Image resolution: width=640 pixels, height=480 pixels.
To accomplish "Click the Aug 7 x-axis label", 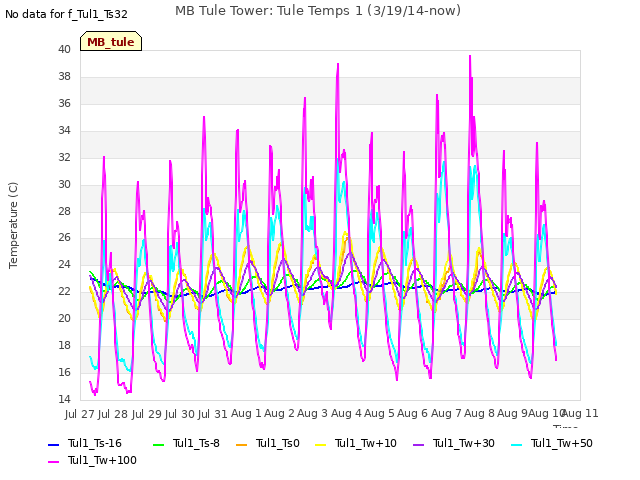I will tap(446, 413).
